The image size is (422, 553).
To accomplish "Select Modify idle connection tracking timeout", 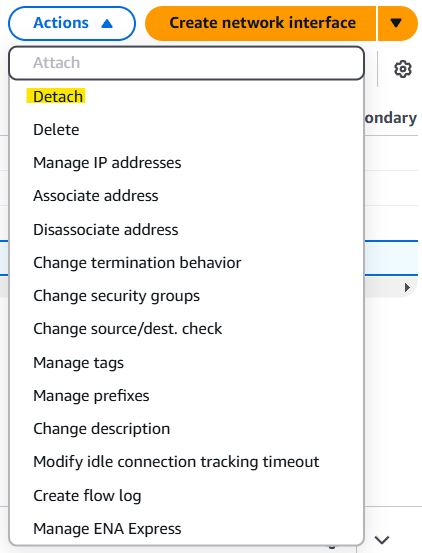I will pyautogui.click(x=186, y=462).
